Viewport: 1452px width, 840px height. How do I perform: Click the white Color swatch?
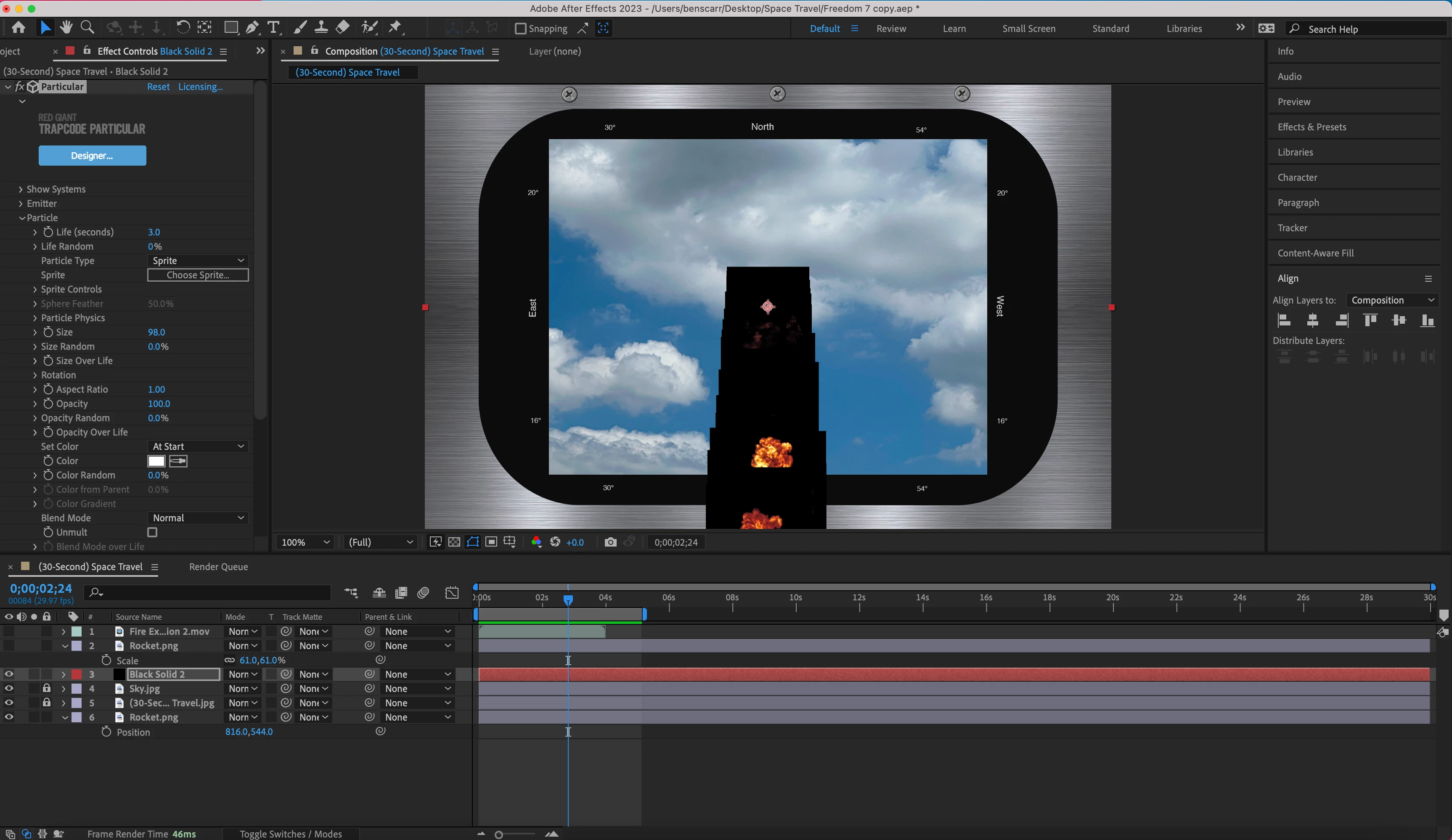pos(156,461)
